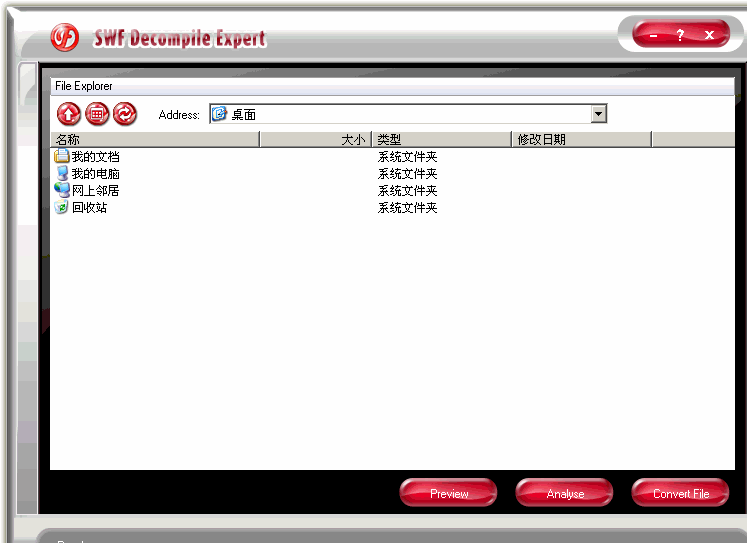The image size is (747, 543).
Task: Select the 我的电脑 computer icon
Action: pos(61,173)
